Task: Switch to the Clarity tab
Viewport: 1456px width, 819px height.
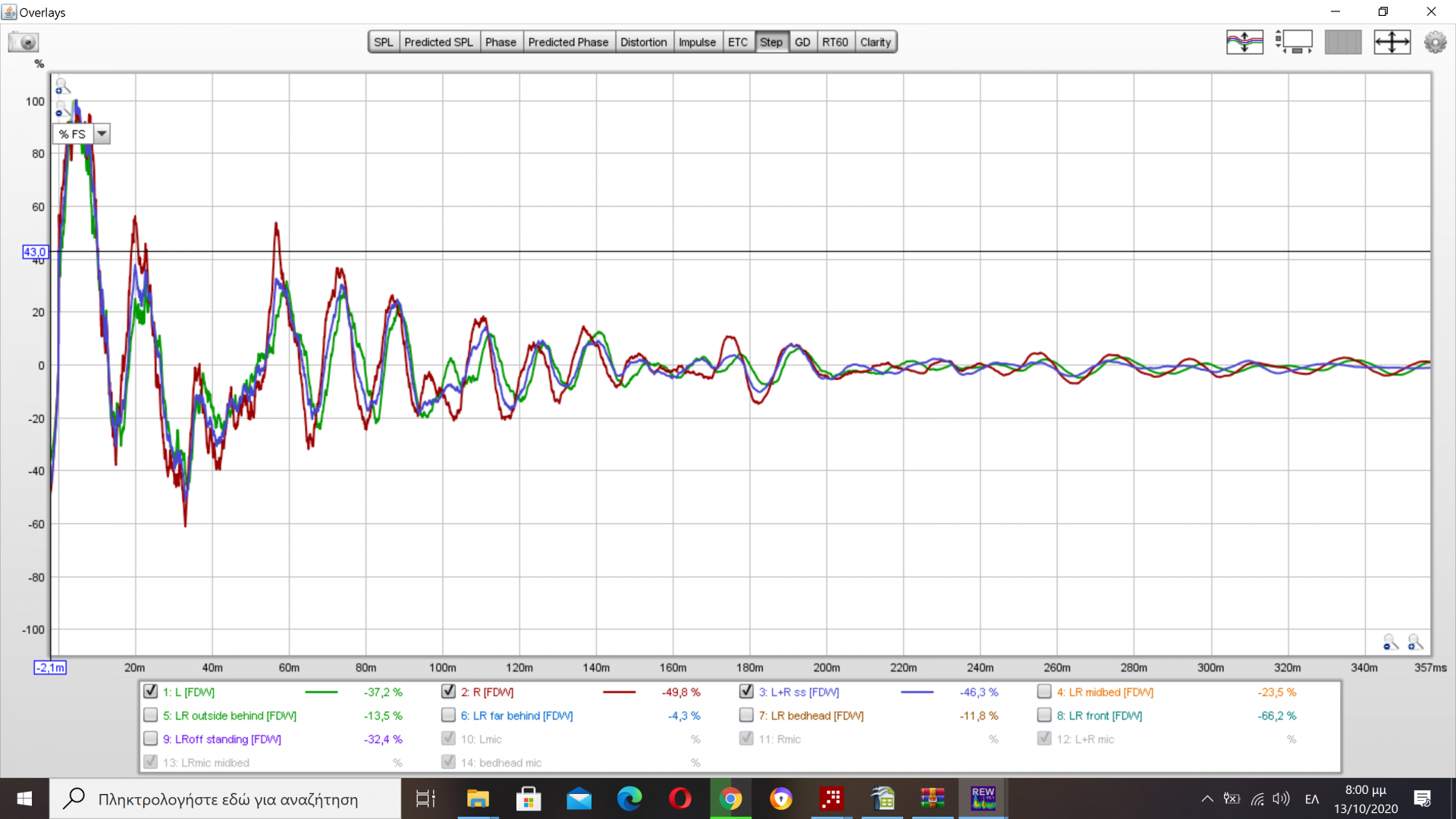Action: pyautogui.click(x=875, y=42)
